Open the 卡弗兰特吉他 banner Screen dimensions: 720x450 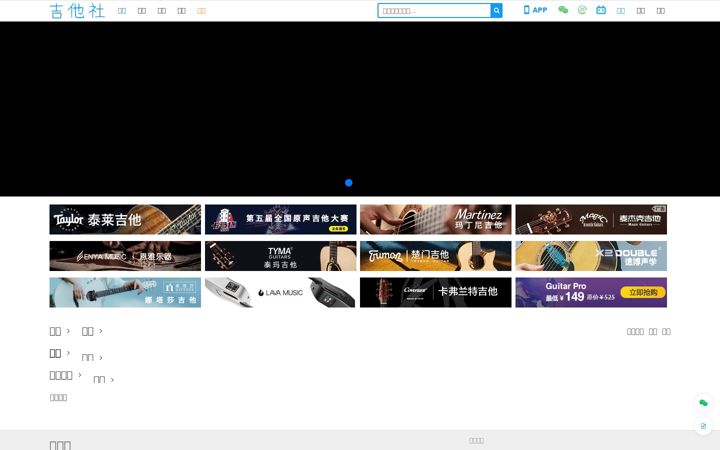coord(436,292)
